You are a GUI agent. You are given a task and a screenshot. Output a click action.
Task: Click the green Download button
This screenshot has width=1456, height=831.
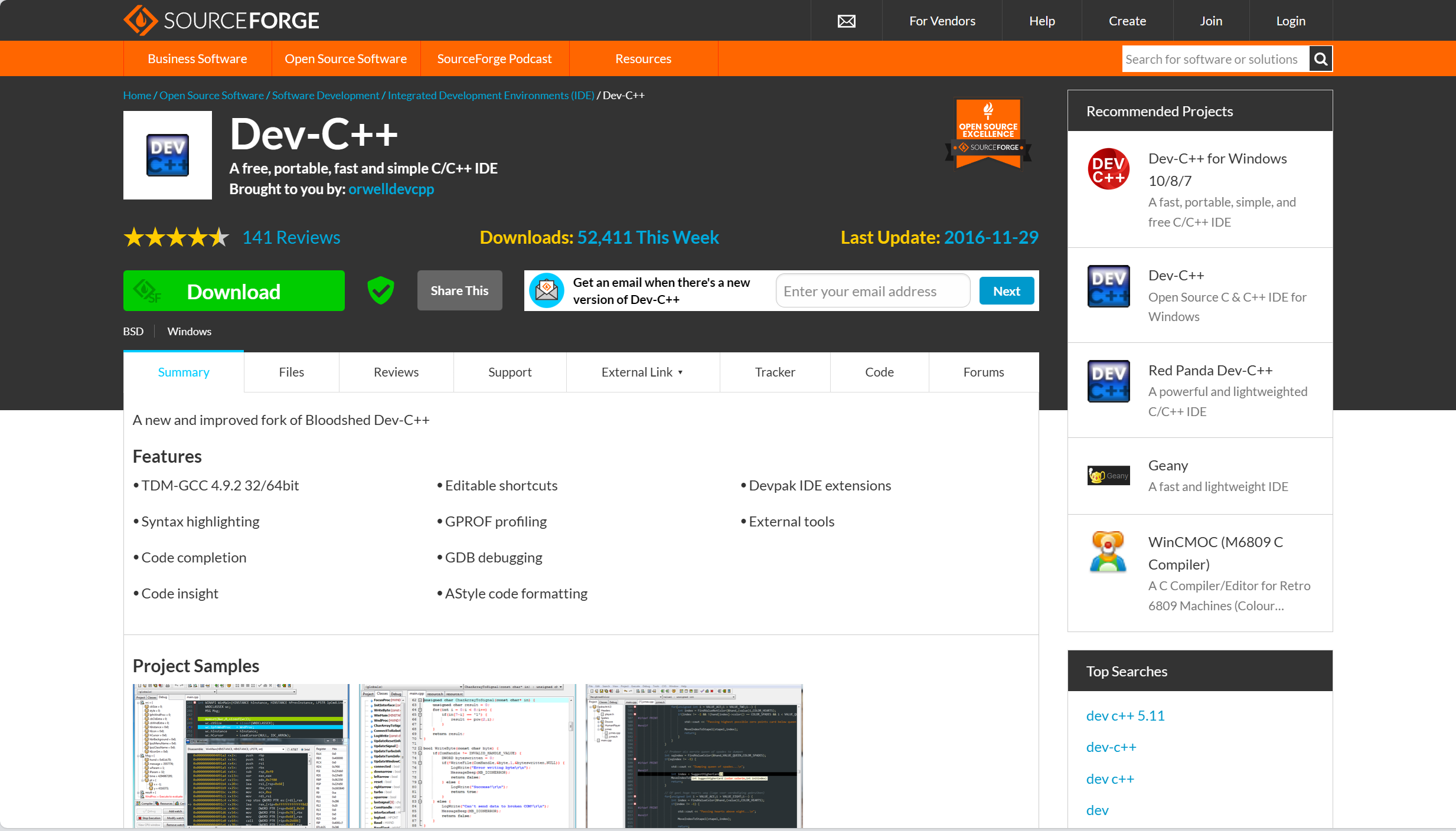(234, 291)
